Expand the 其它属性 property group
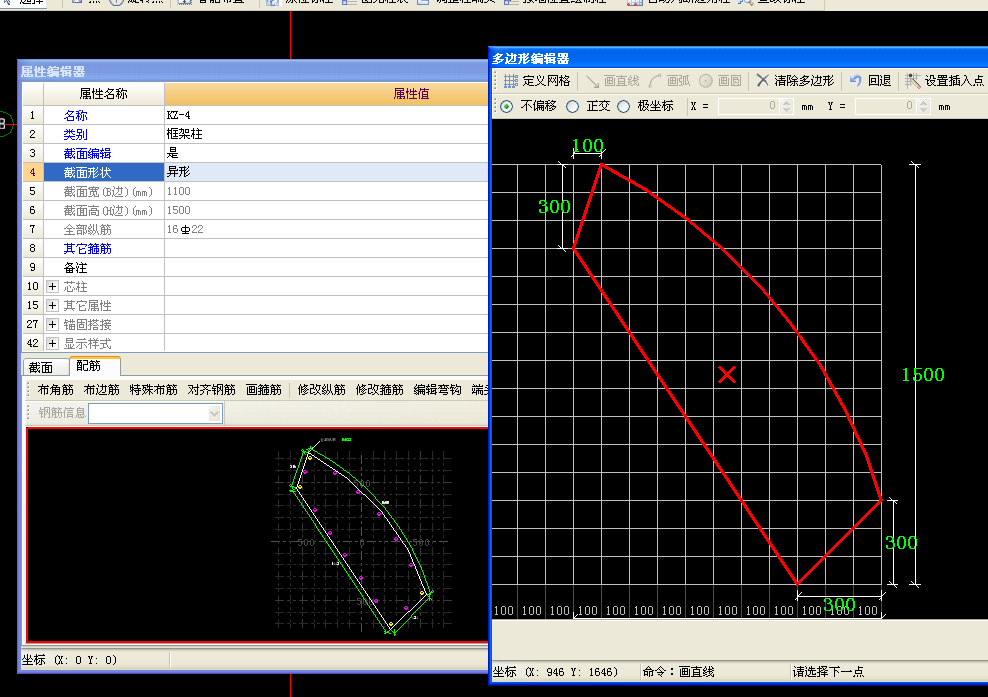The image size is (988, 697). [52, 306]
